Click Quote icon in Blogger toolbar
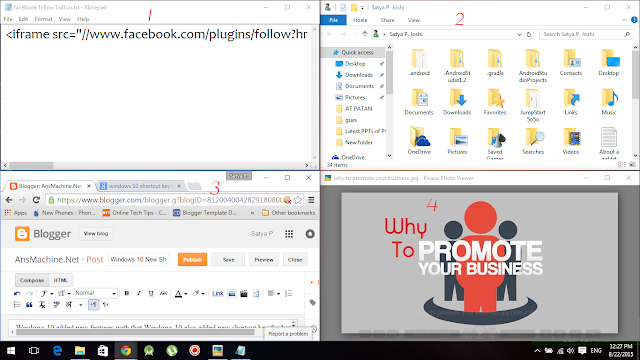The image size is (640, 360). pyautogui.click(x=29, y=304)
